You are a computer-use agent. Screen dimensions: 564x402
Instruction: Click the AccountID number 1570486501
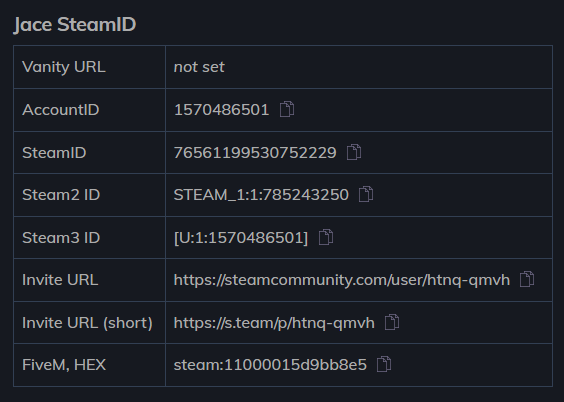[x=222, y=110]
